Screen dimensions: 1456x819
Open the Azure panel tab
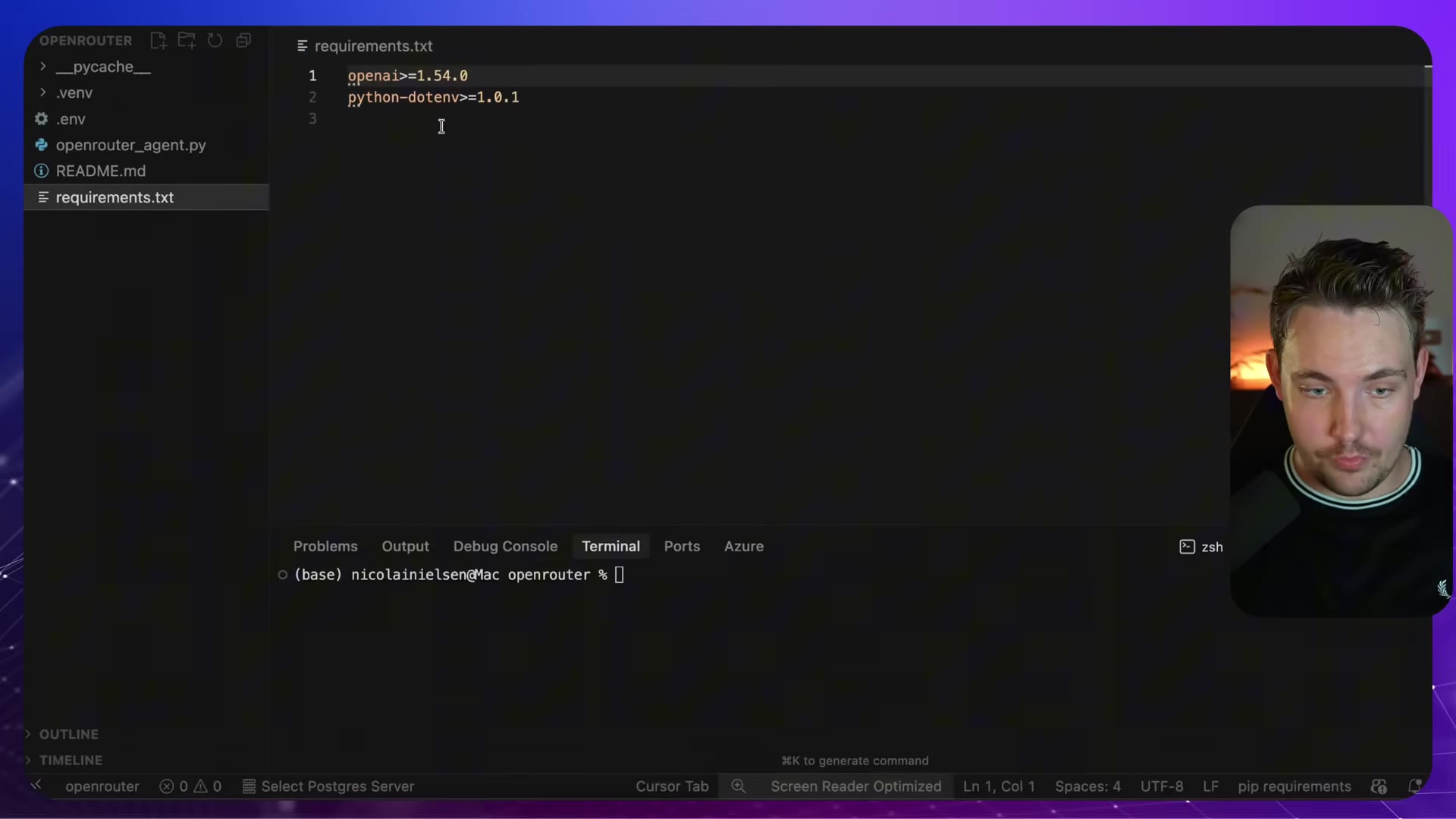(x=744, y=547)
